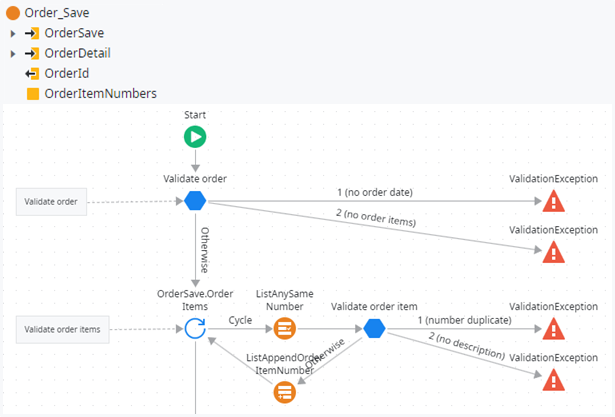615x417 pixels.
Task: Click the OrderSave.OrderItems loop cycle icon
Action: (x=195, y=329)
